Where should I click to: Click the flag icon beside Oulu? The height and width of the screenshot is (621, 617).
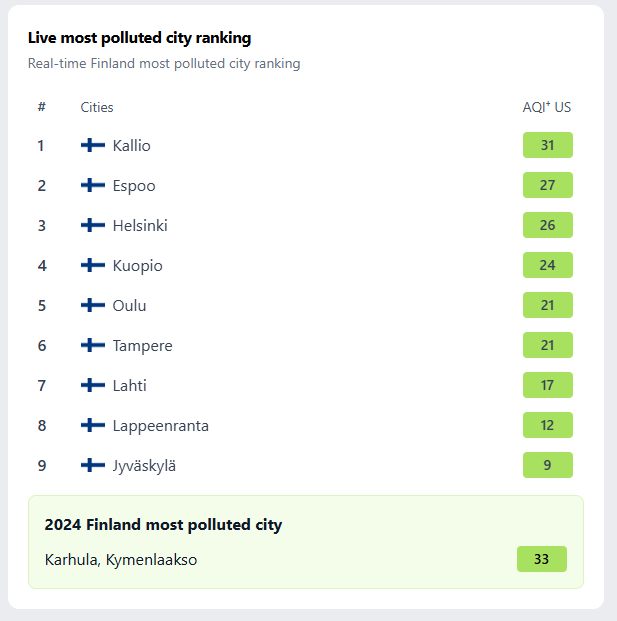click(93, 306)
